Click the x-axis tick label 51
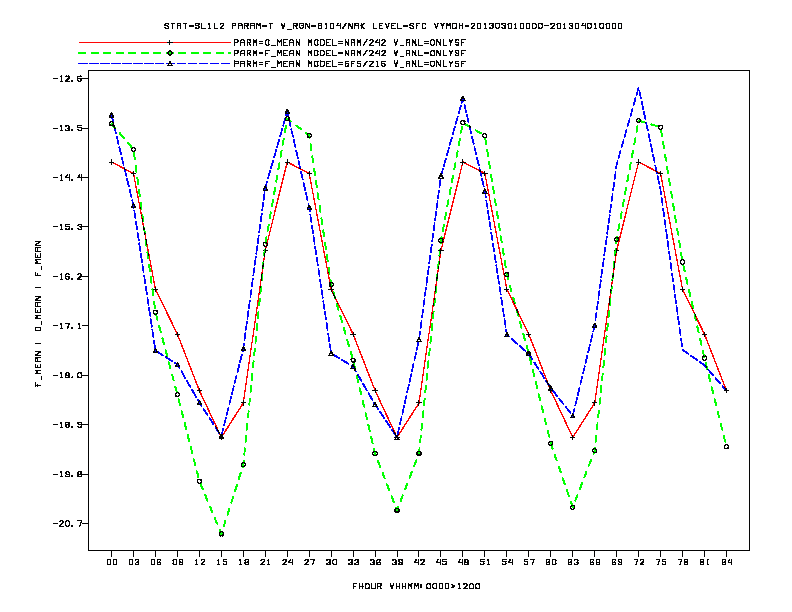Viewport: 792px width, 612px height. point(485,562)
